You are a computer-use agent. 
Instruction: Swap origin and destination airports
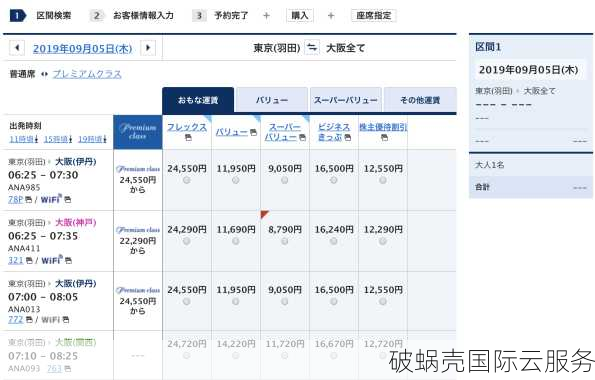click(312, 48)
